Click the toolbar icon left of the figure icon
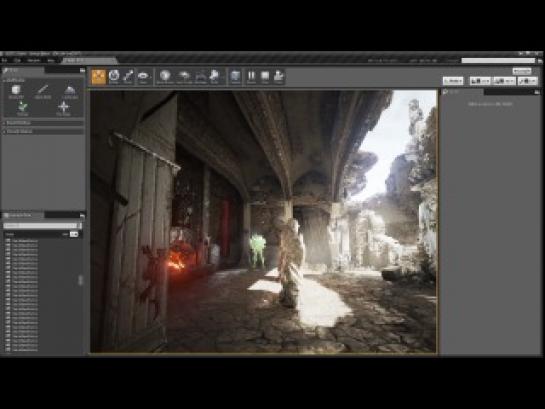This screenshot has height=409, width=545. [201, 76]
